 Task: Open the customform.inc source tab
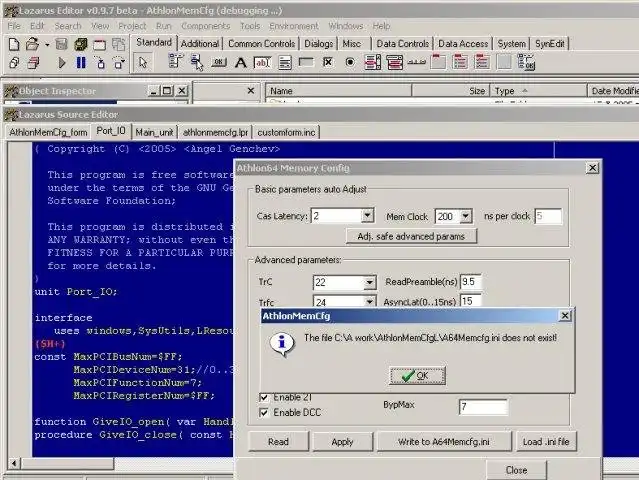[x=286, y=132]
